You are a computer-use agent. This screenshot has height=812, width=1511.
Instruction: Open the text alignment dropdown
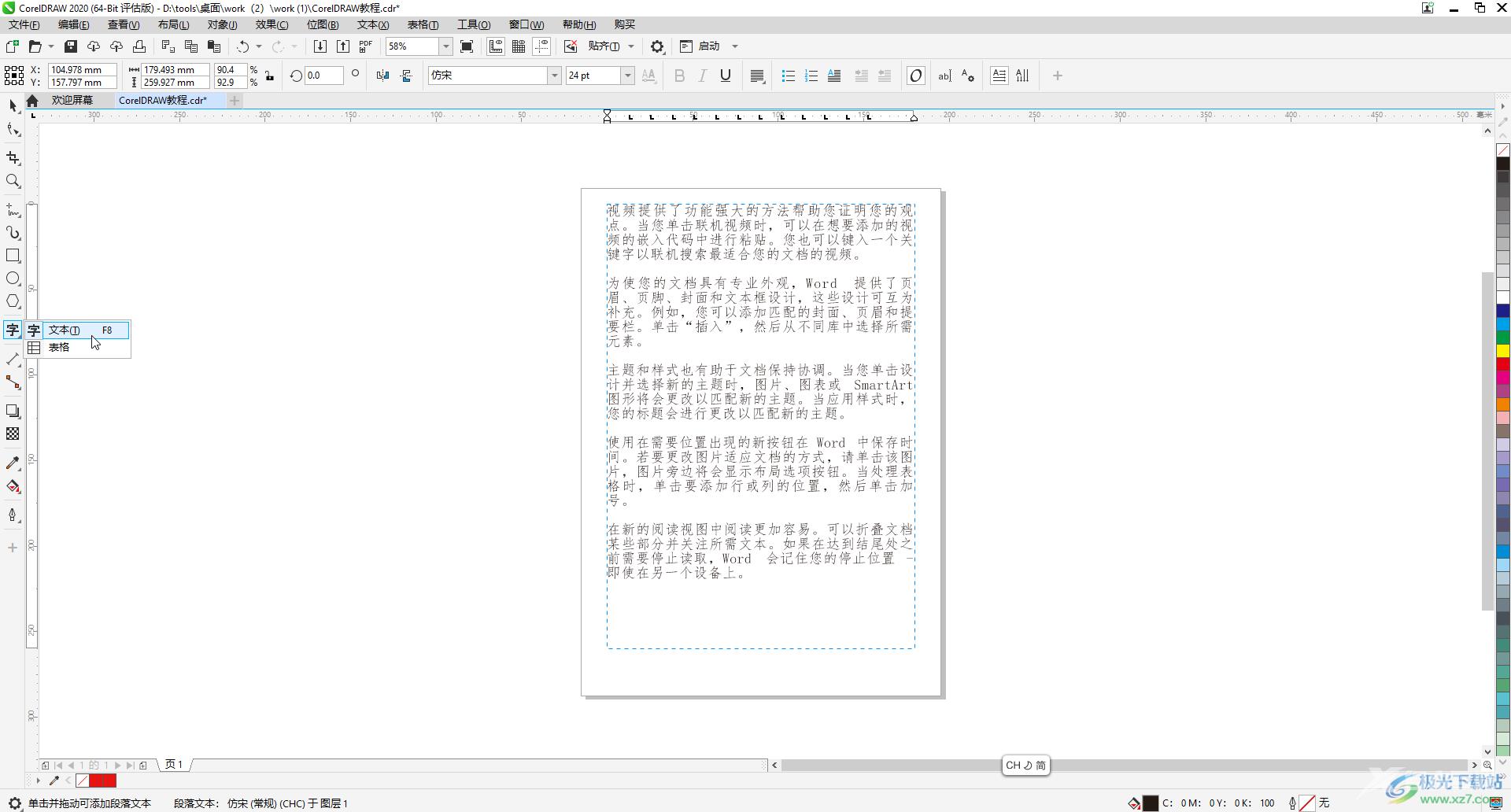coord(757,76)
